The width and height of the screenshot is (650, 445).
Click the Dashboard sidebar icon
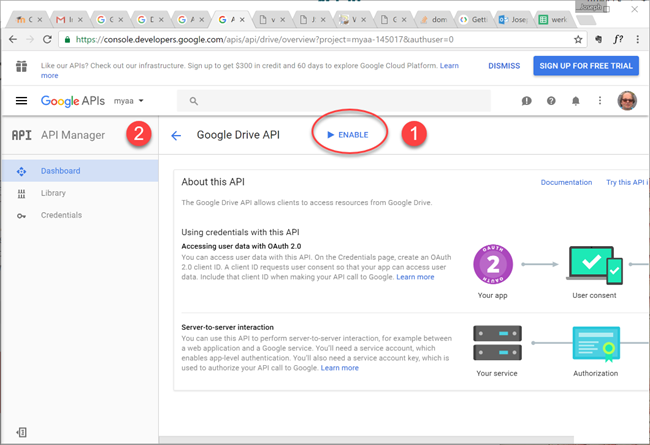click(x=21, y=171)
